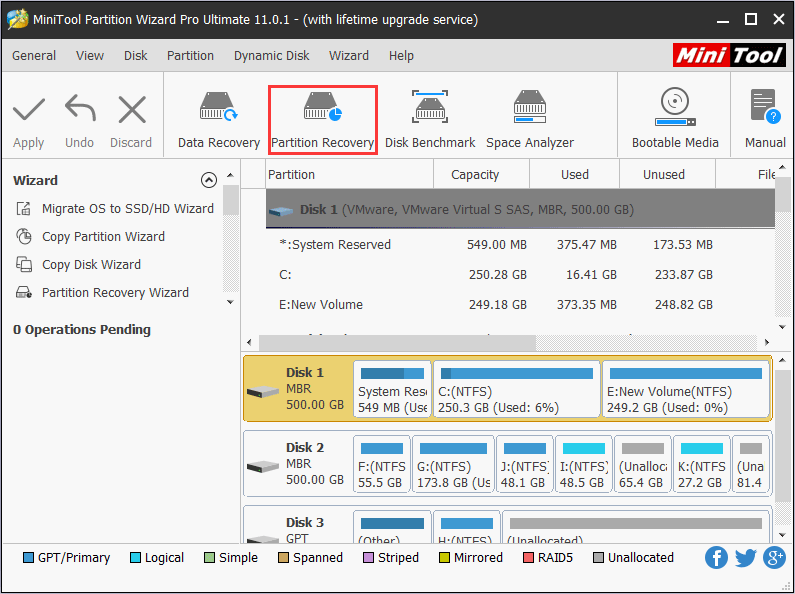Click the MiniTool logo

tap(729, 55)
